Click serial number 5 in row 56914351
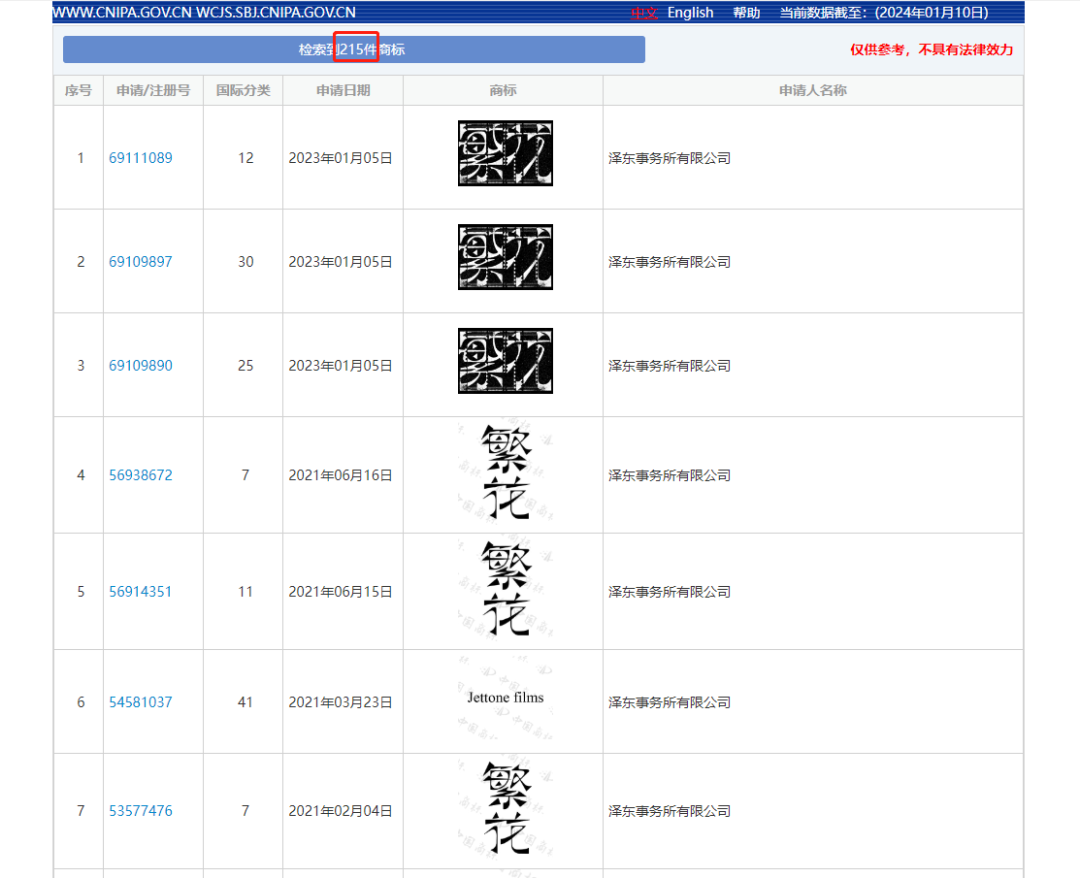The height and width of the screenshot is (878, 1080). [x=81, y=592]
